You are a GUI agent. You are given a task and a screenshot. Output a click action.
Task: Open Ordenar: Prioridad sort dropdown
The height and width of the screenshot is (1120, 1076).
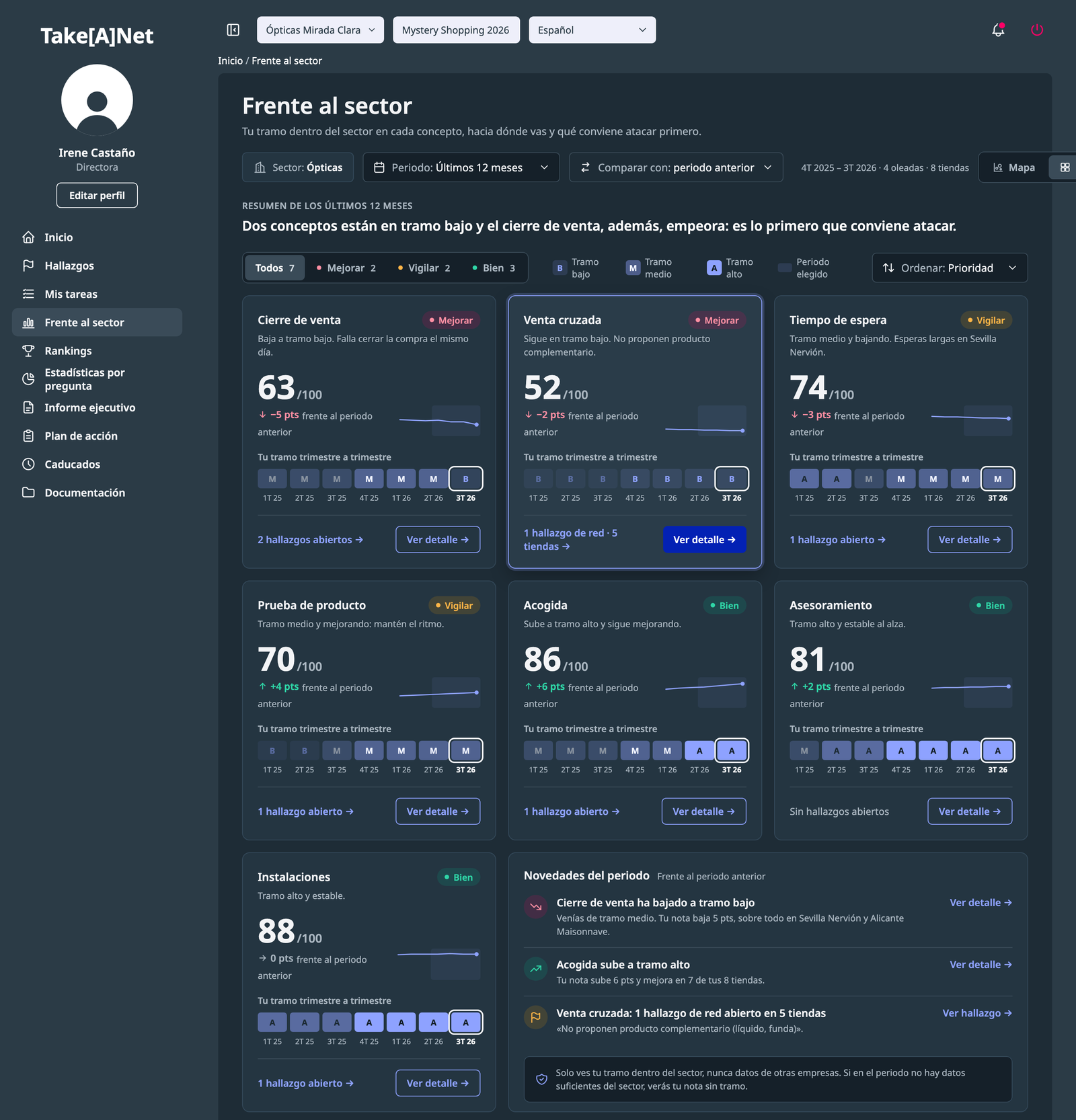click(950, 268)
